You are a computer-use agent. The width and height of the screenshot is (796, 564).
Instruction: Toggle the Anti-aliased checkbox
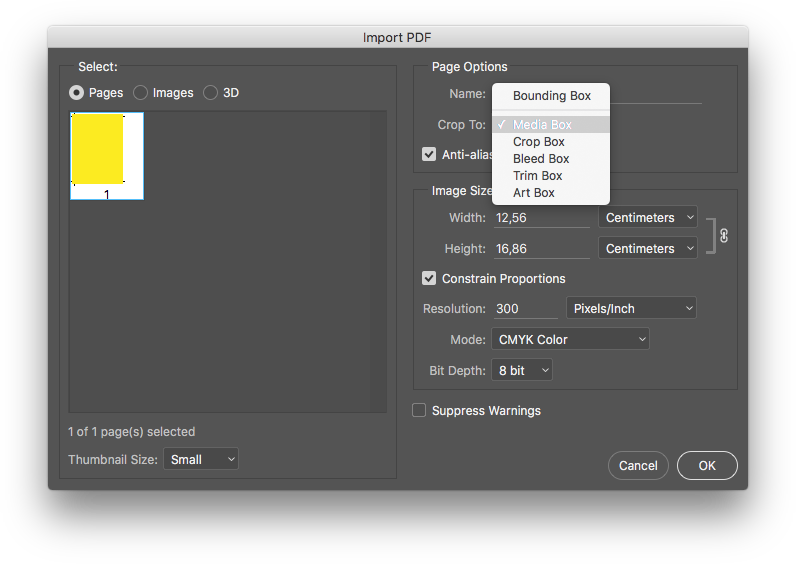click(x=429, y=154)
